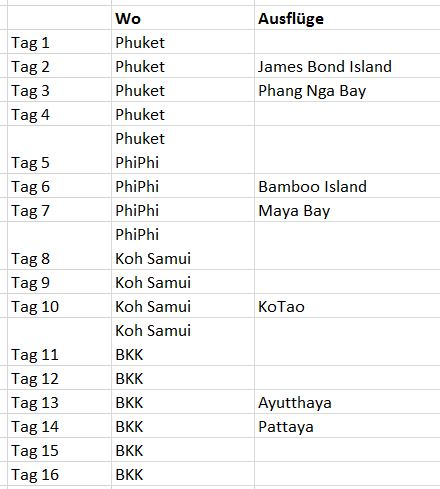Select 'BKK' cell in Tag 12 row

click(x=183, y=378)
